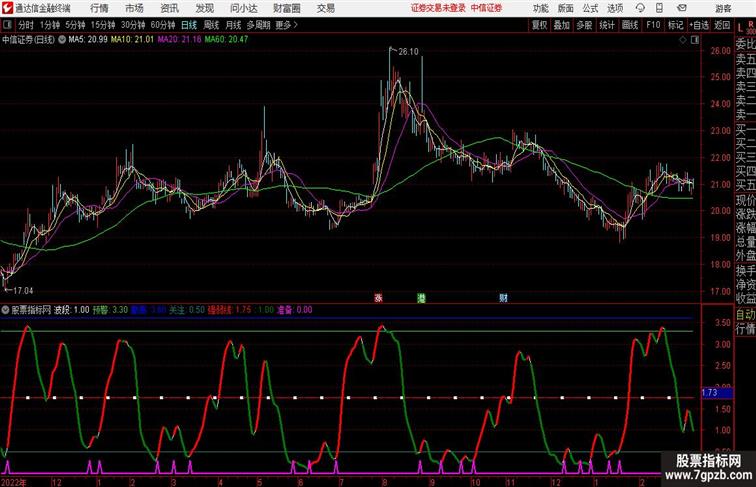Image resolution: width=756 pixels, height=487 pixels.
Task: Switch to 5分钟 period tab
Action: [75, 25]
